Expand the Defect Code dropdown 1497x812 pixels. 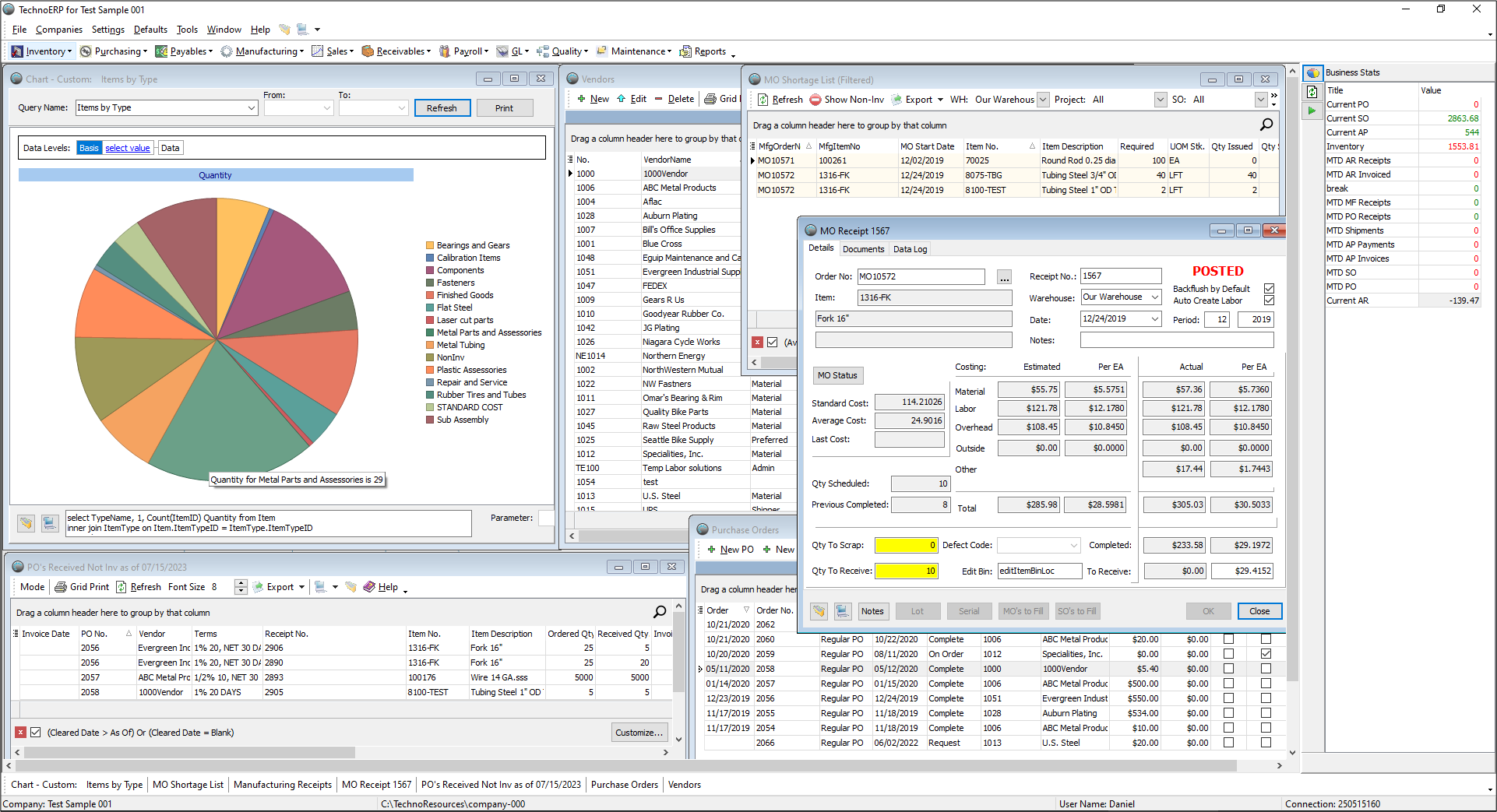click(x=1074, y=546)
